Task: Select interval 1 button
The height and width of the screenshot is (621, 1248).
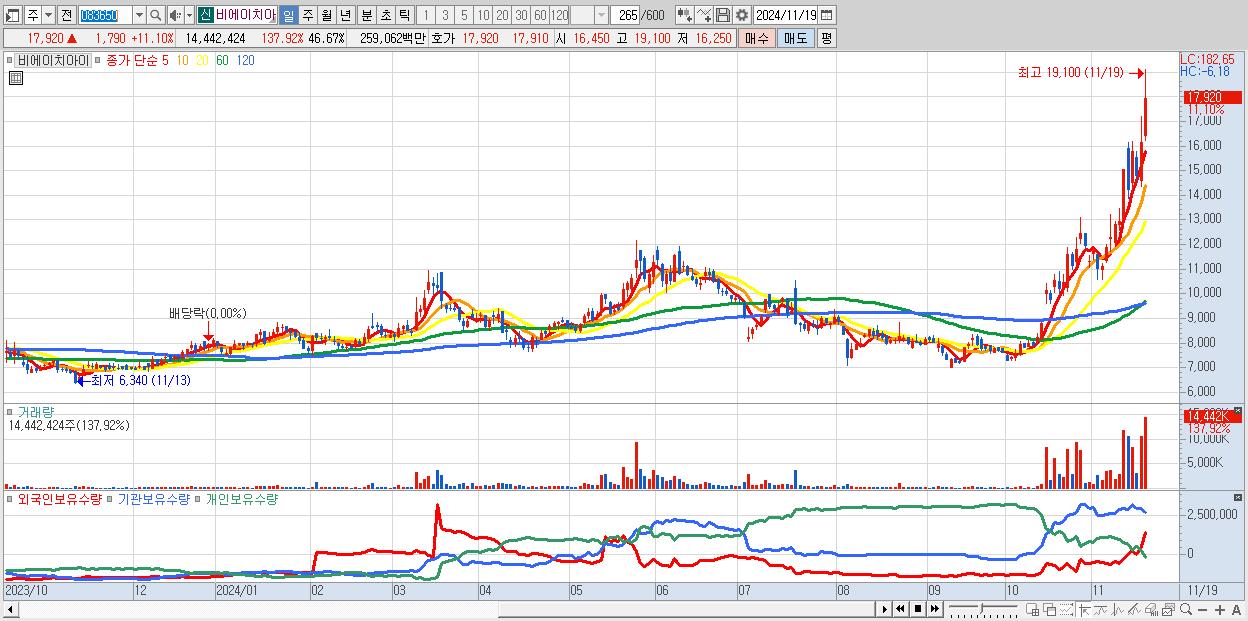Action: [x=425, y=15]
